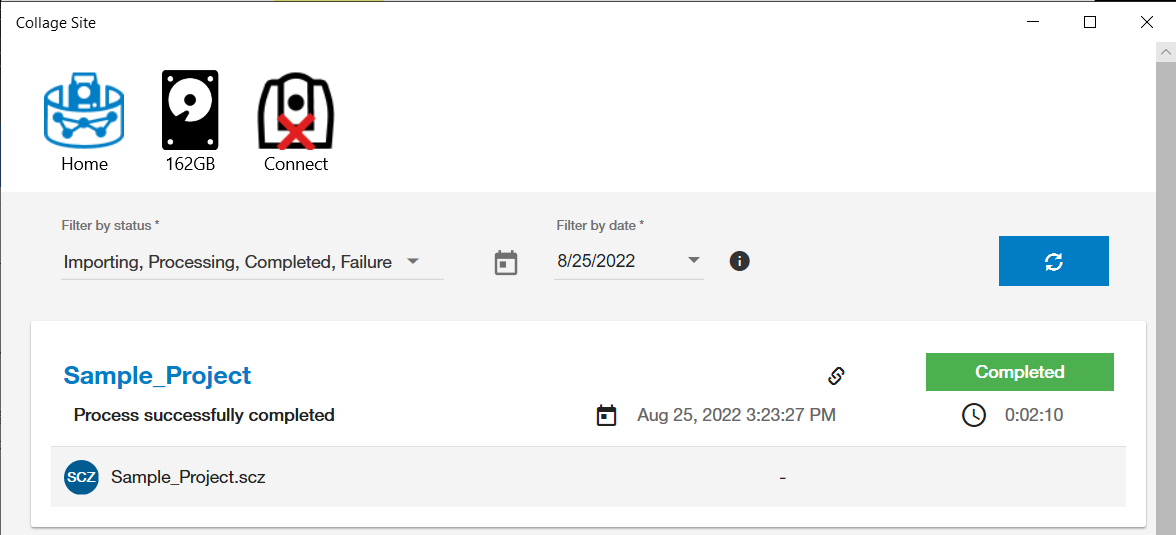The image size is (1176, 535).
Task: Click the Home label text
Action: tap(84, 164)
